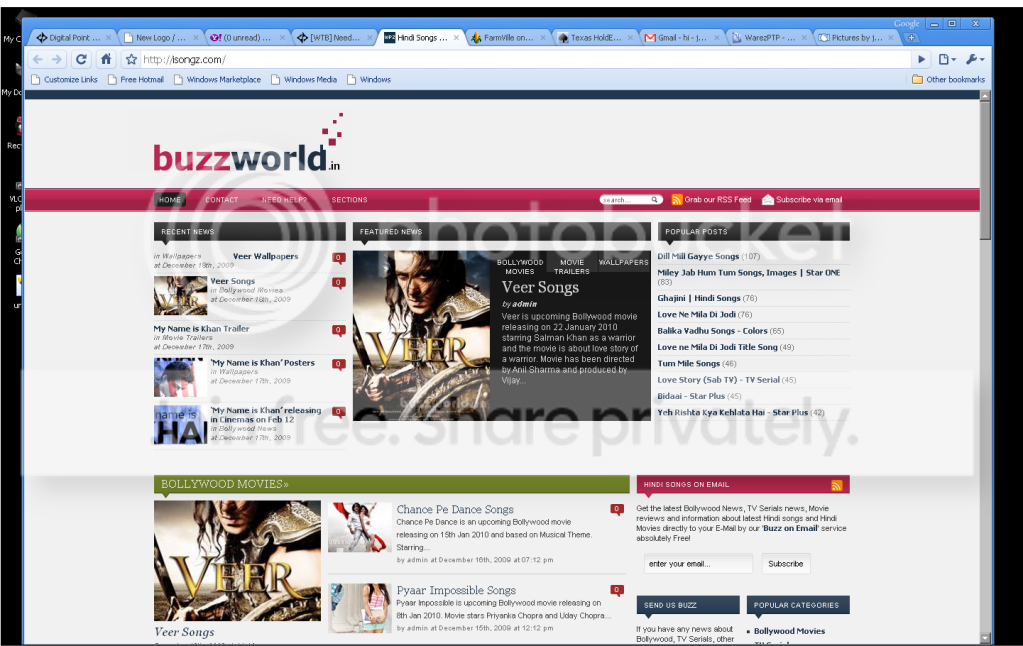Click the Chance Pe Dance thumbnail
1023x646 pixels.
pos(360,527)
